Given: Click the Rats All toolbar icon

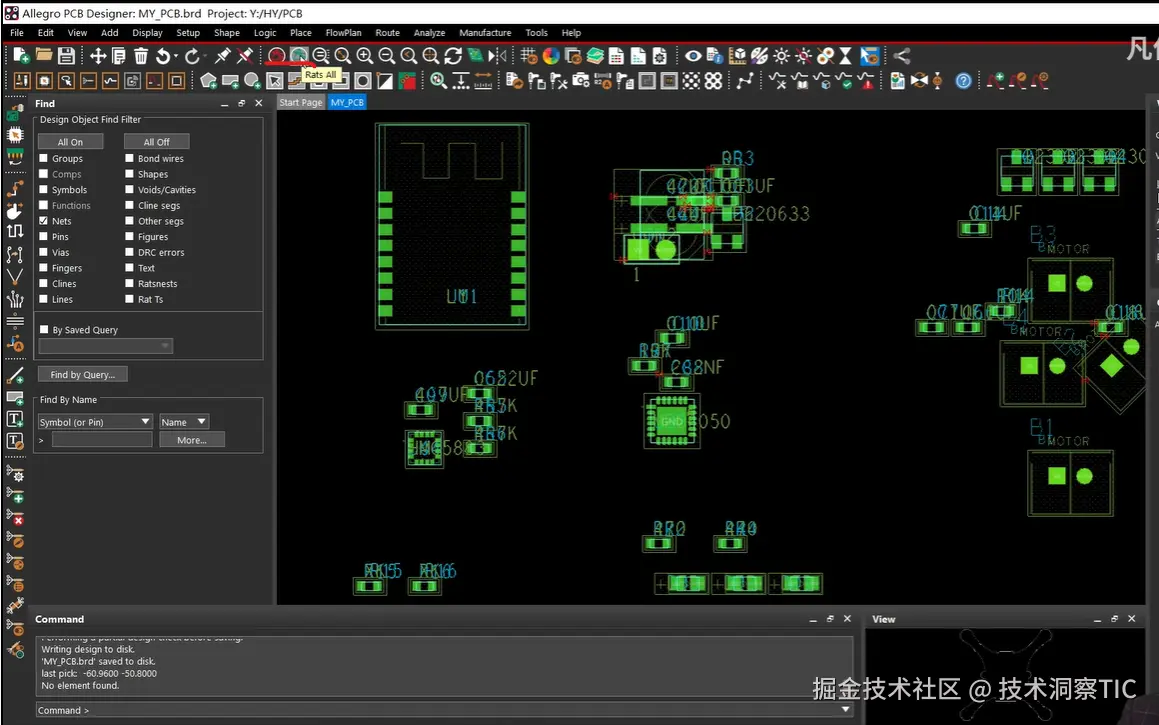Looking at the screenshot, I should [x=298, y=56].
